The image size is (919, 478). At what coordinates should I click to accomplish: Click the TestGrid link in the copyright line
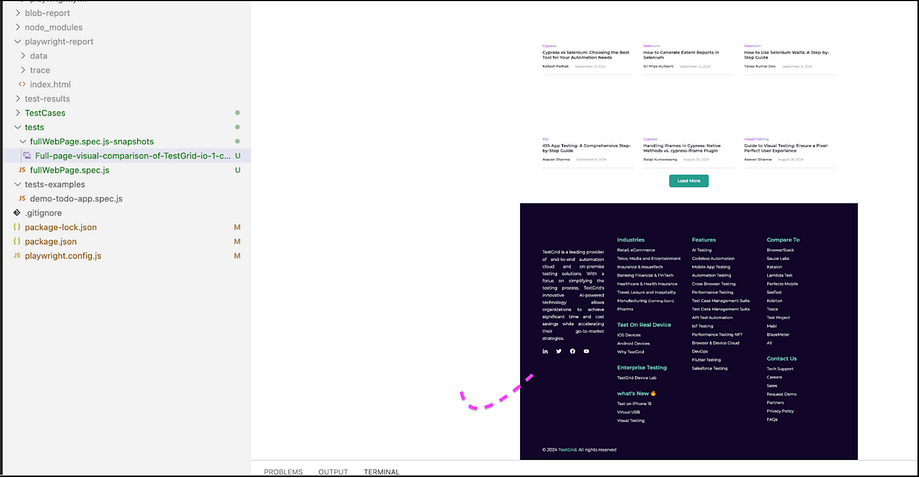tap(567, 450)
